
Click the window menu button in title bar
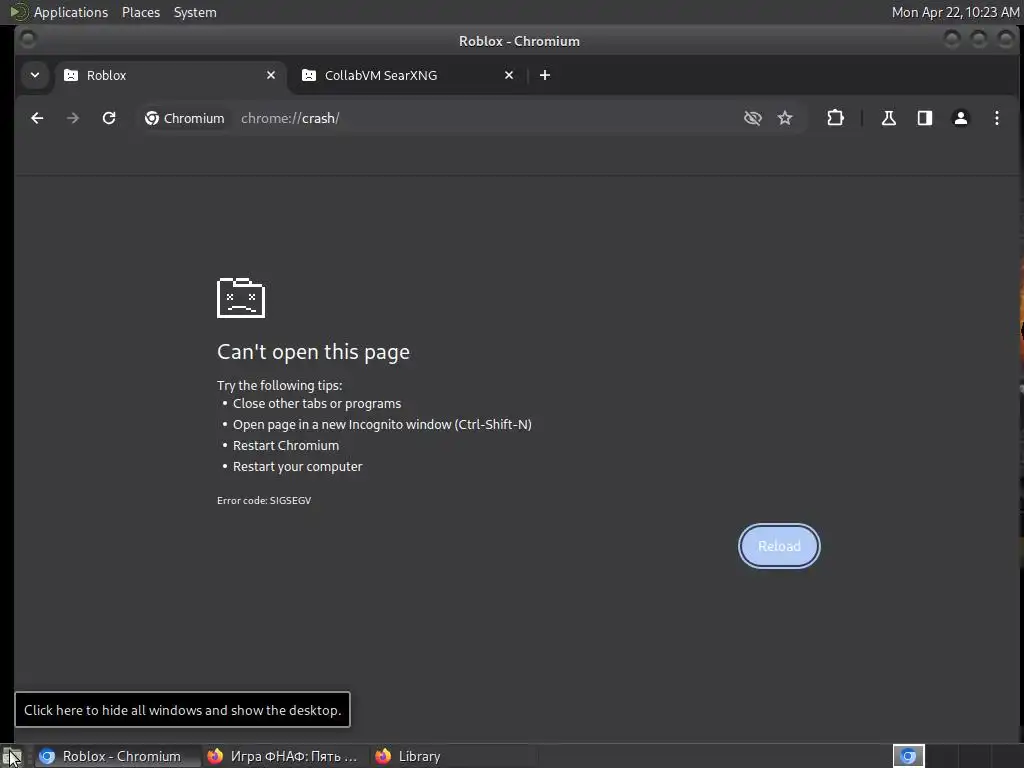[x=28, y=40]
